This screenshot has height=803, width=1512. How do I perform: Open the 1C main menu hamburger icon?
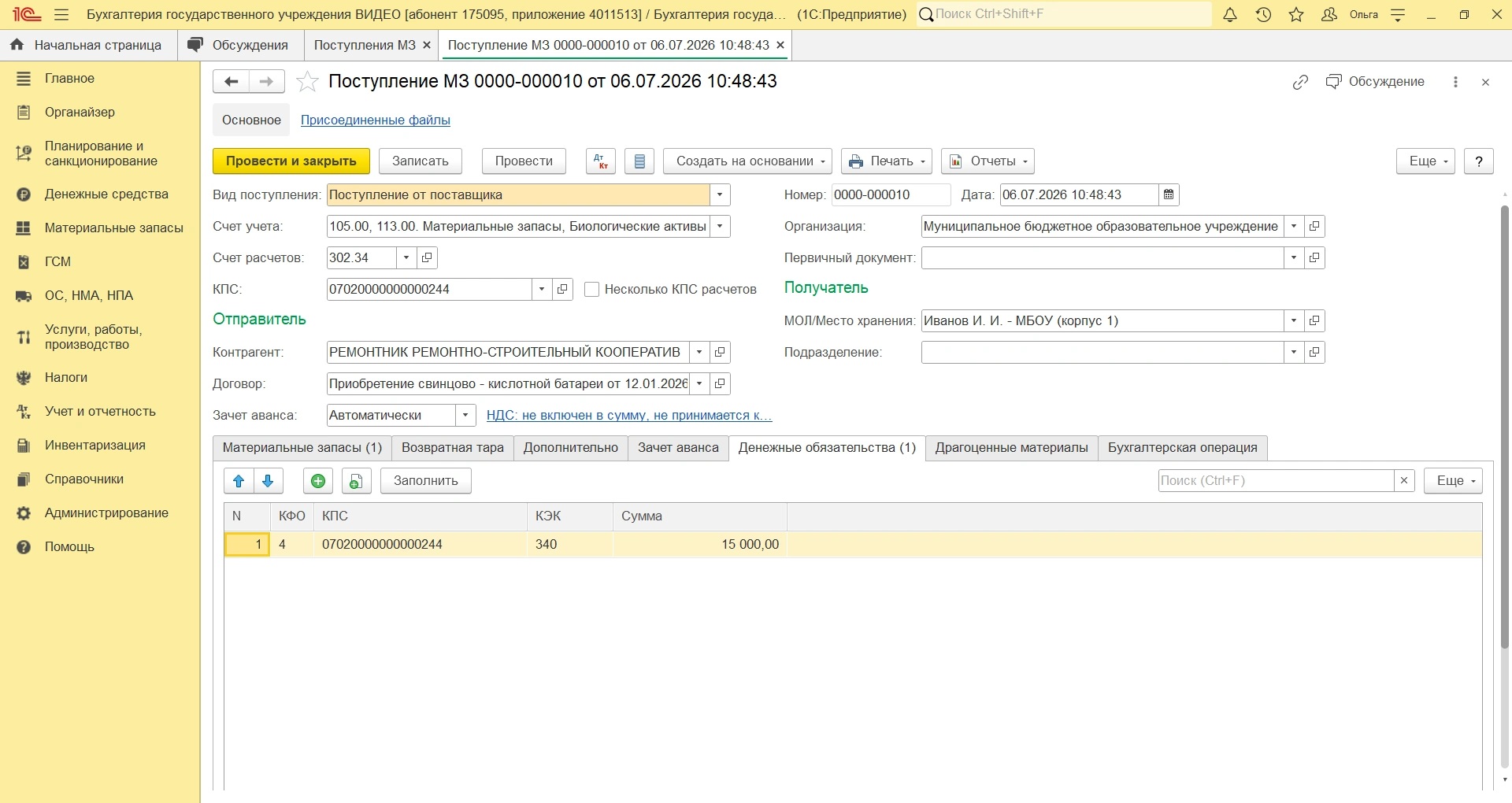pos(61,15)
